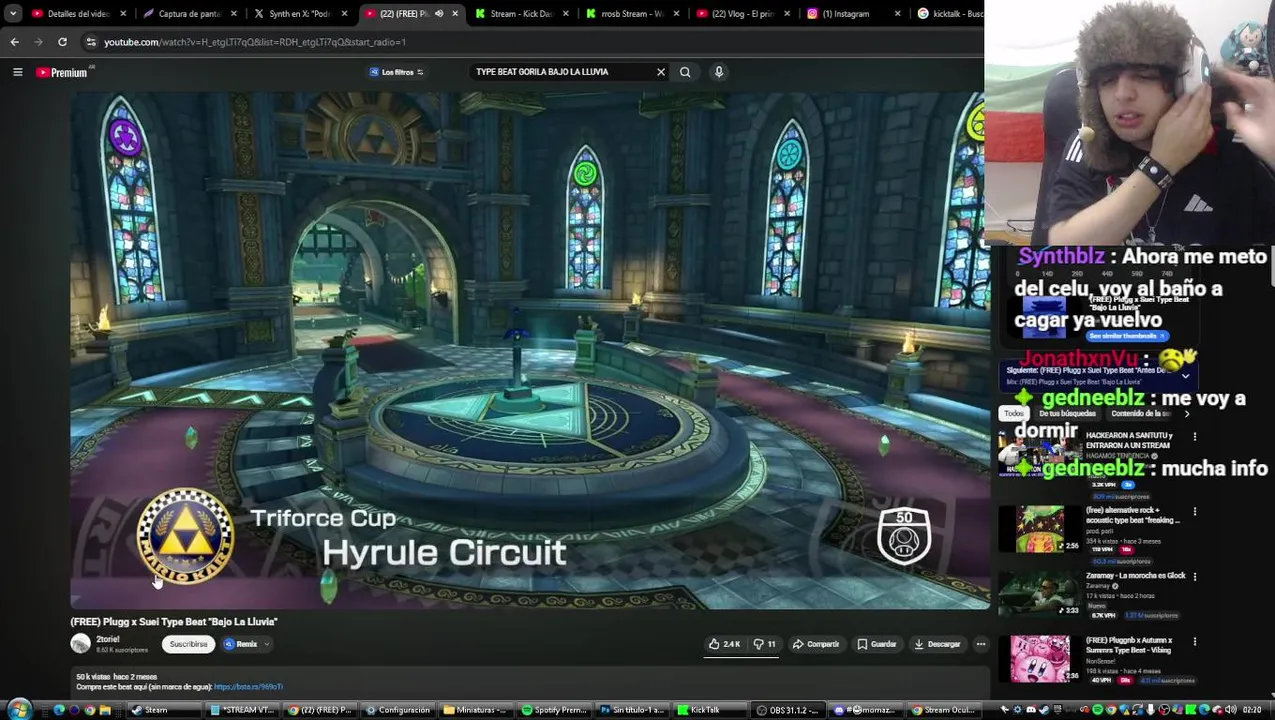Screen dimensions: 1275x720
Task: Click the Guardar save button
Action: coord(877,644)
